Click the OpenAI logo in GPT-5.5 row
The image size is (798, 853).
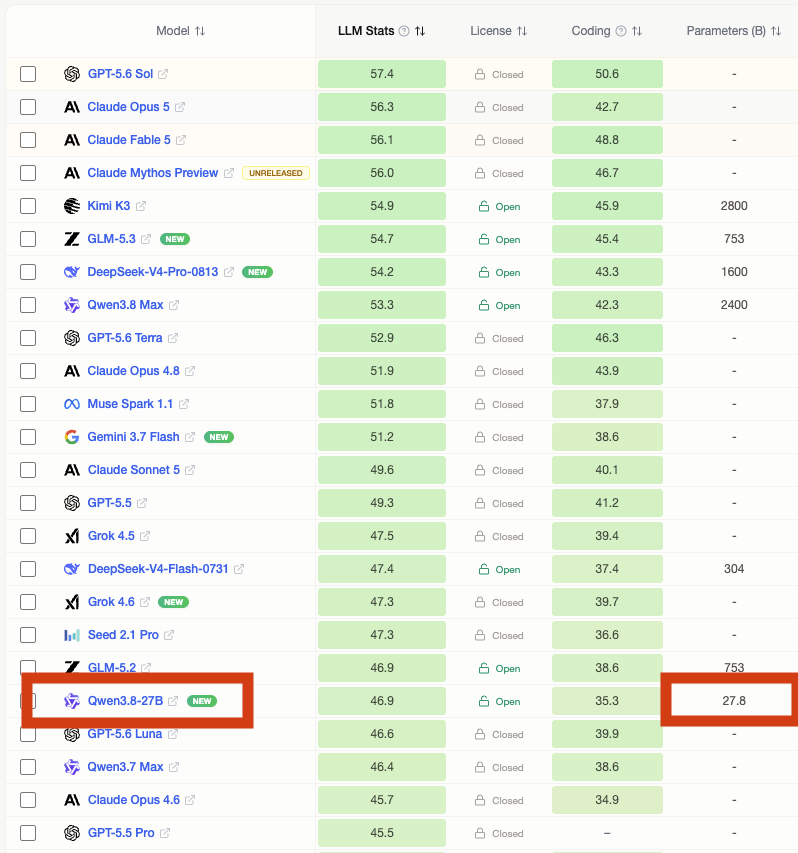click(72, 503)
